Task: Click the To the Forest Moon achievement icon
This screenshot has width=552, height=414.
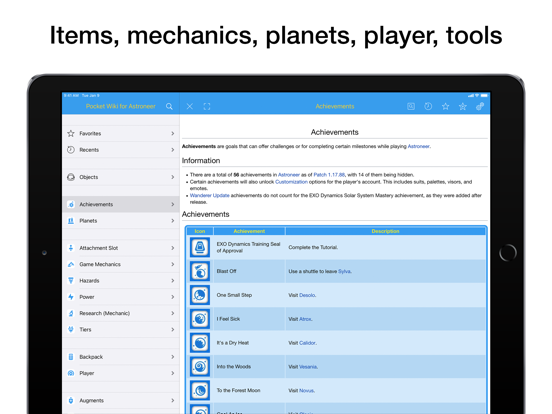Action: point(200,390)
